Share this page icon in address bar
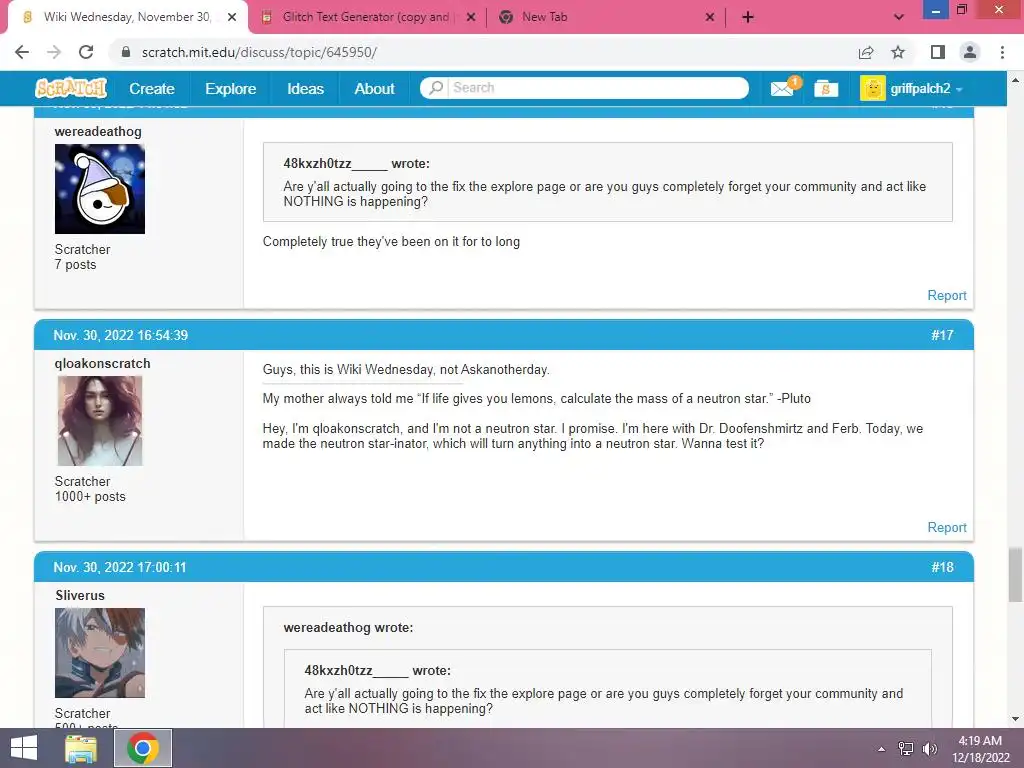 [866, 52]
